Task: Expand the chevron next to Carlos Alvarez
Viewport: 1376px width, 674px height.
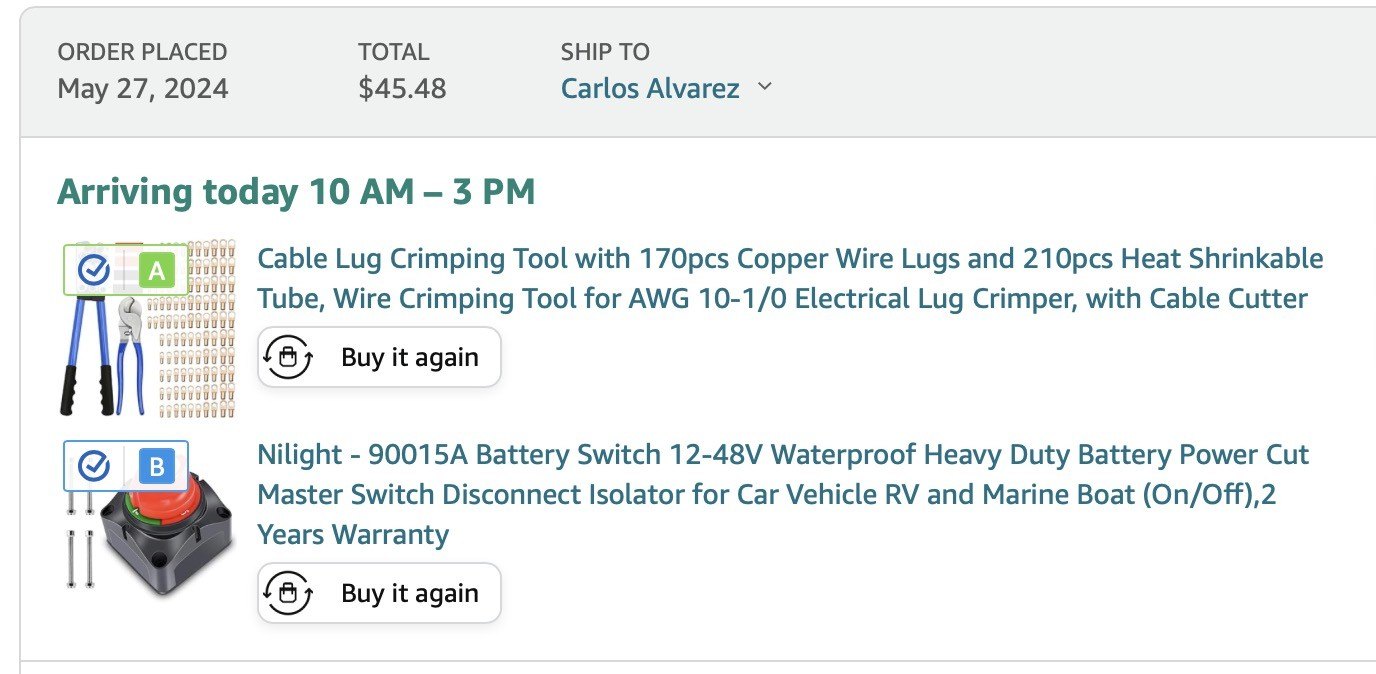Action: click(x=765, y=87)
